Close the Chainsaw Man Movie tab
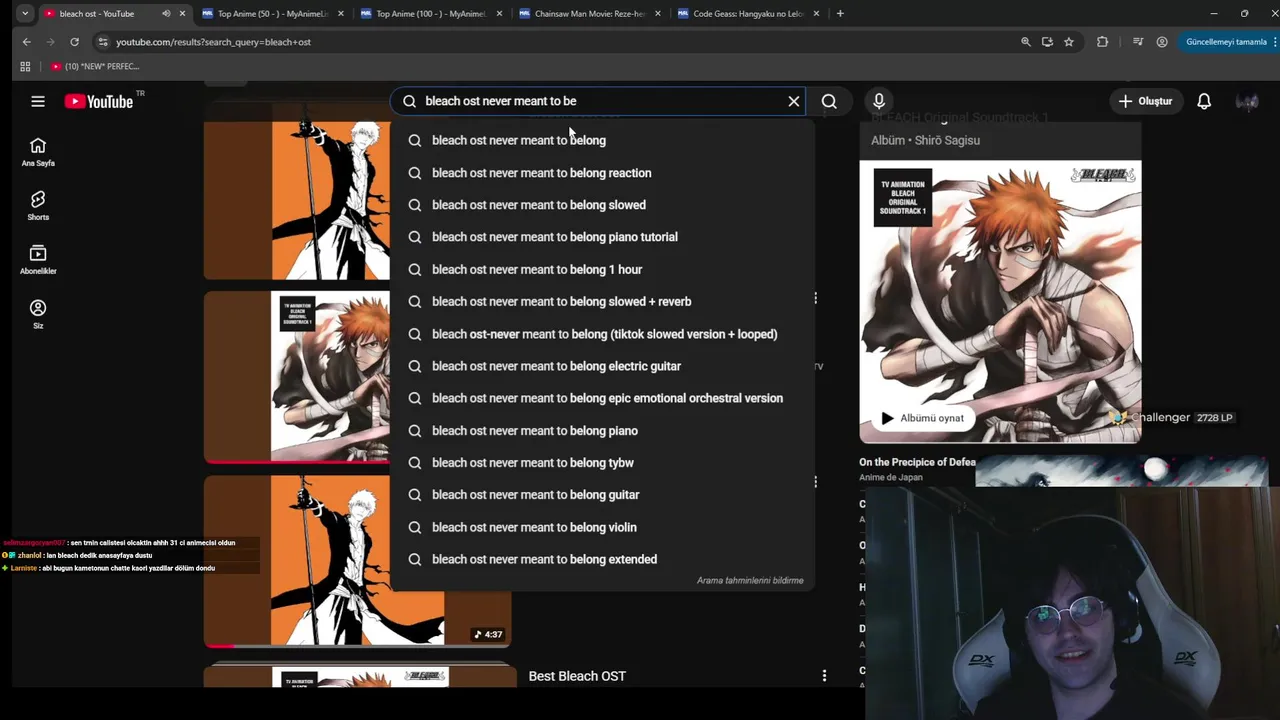Viewport: 1280px width, 720px height. coord(658,14)
